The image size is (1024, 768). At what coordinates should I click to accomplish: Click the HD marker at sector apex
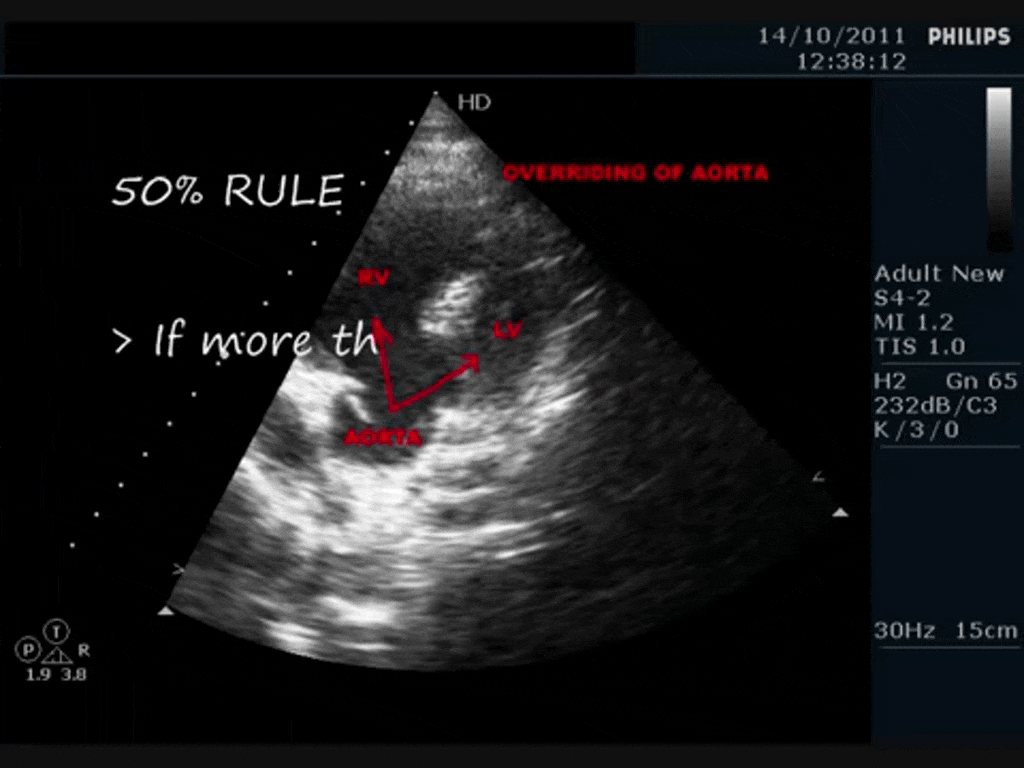tap(474, 102)
